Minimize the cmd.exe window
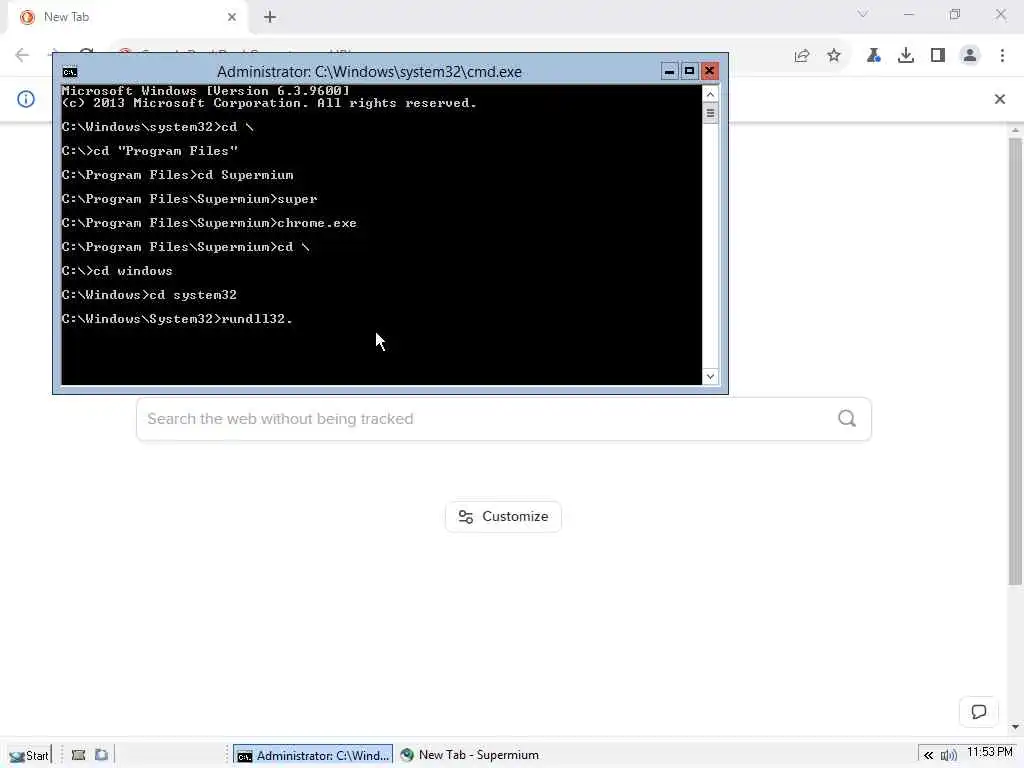The image size is (1024, 768). click(669, 71)
